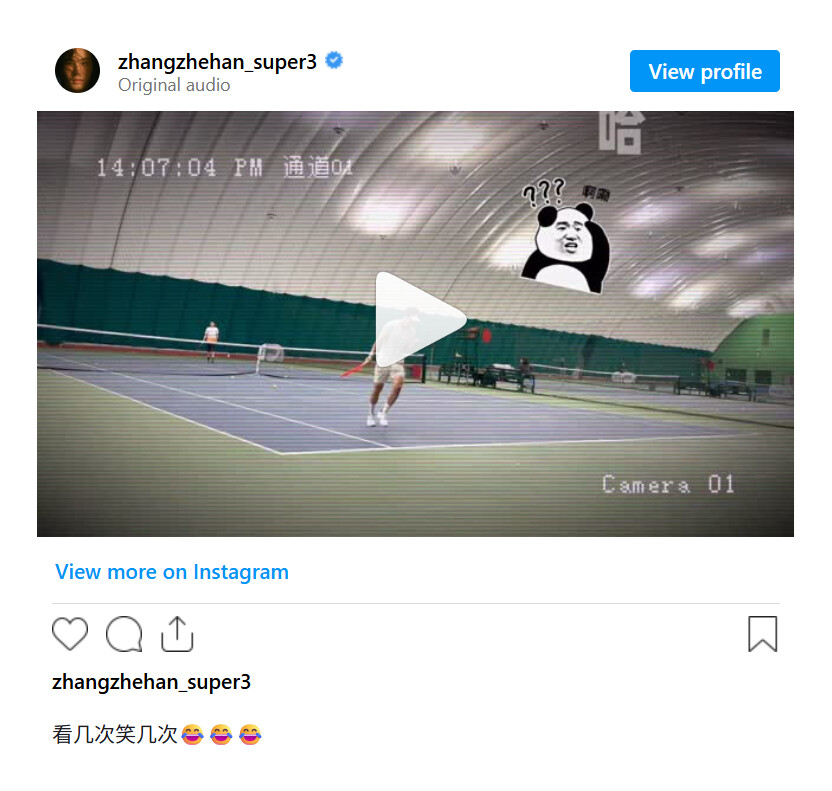The image size is (832, 791).
Task: Click the distant tennis player on far court
Action: pos(211,341)
